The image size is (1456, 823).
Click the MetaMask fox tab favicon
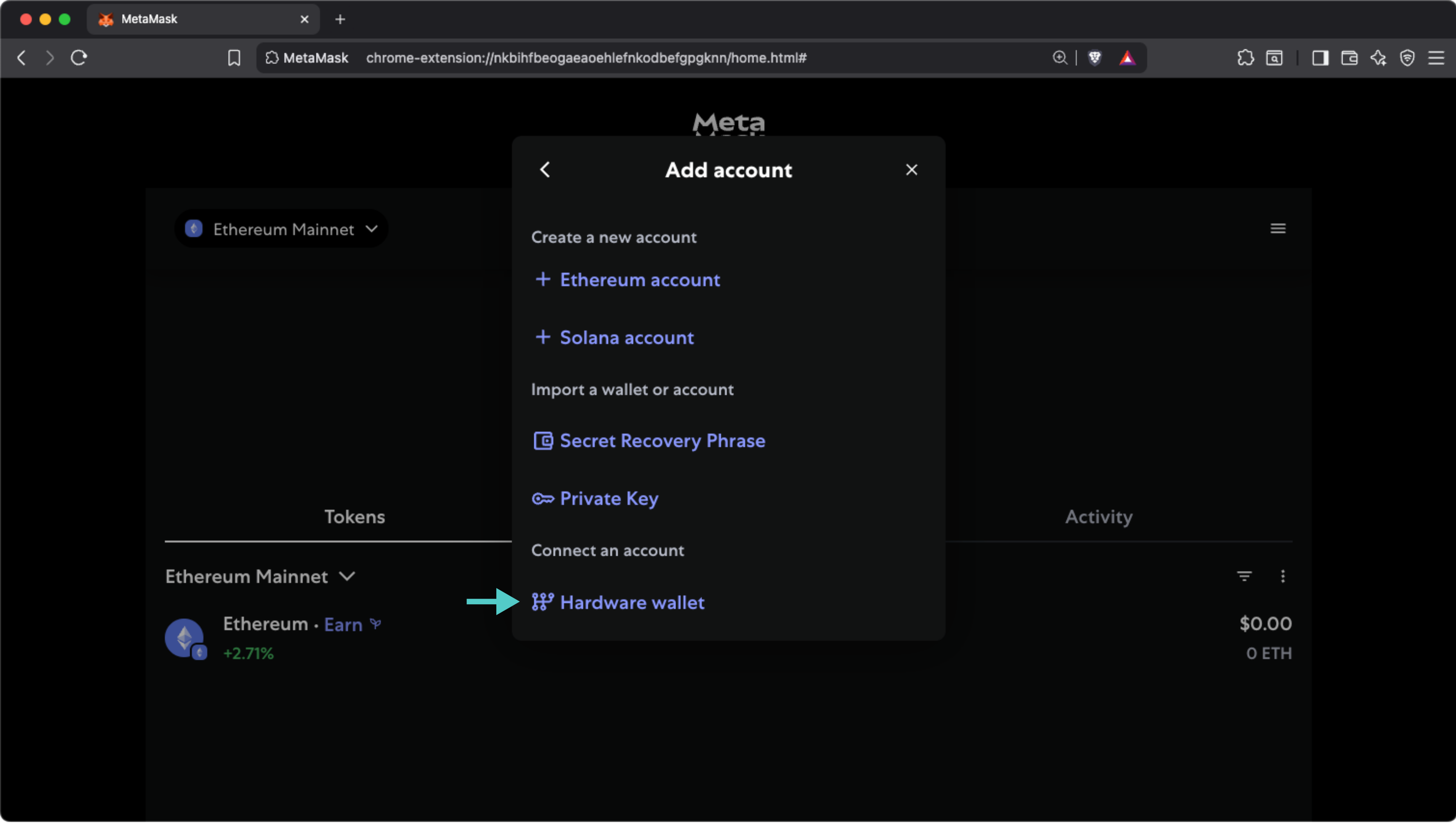click(106, 19)
